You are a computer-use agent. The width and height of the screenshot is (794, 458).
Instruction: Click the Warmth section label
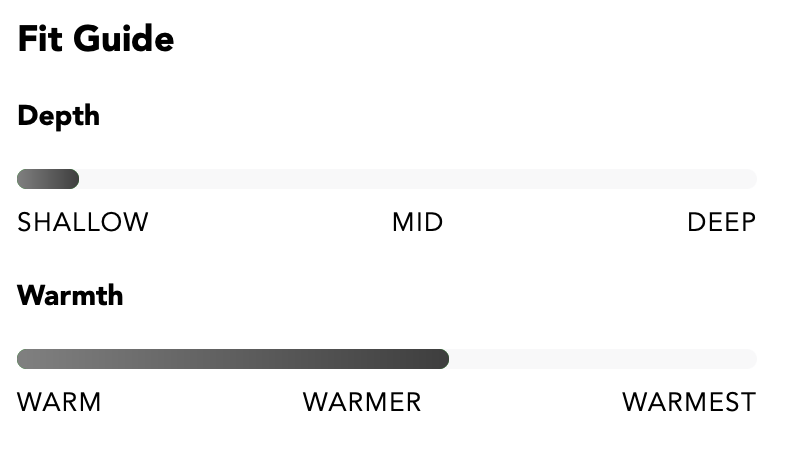(70, 295)
